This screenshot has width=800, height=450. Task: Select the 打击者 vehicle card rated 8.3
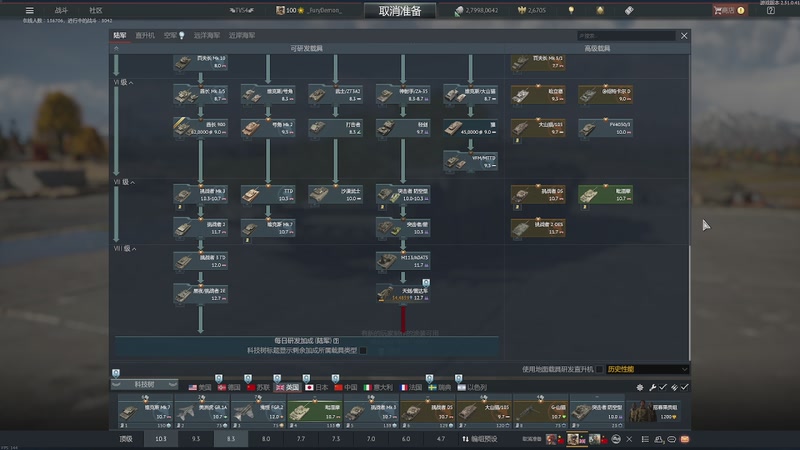335,128
